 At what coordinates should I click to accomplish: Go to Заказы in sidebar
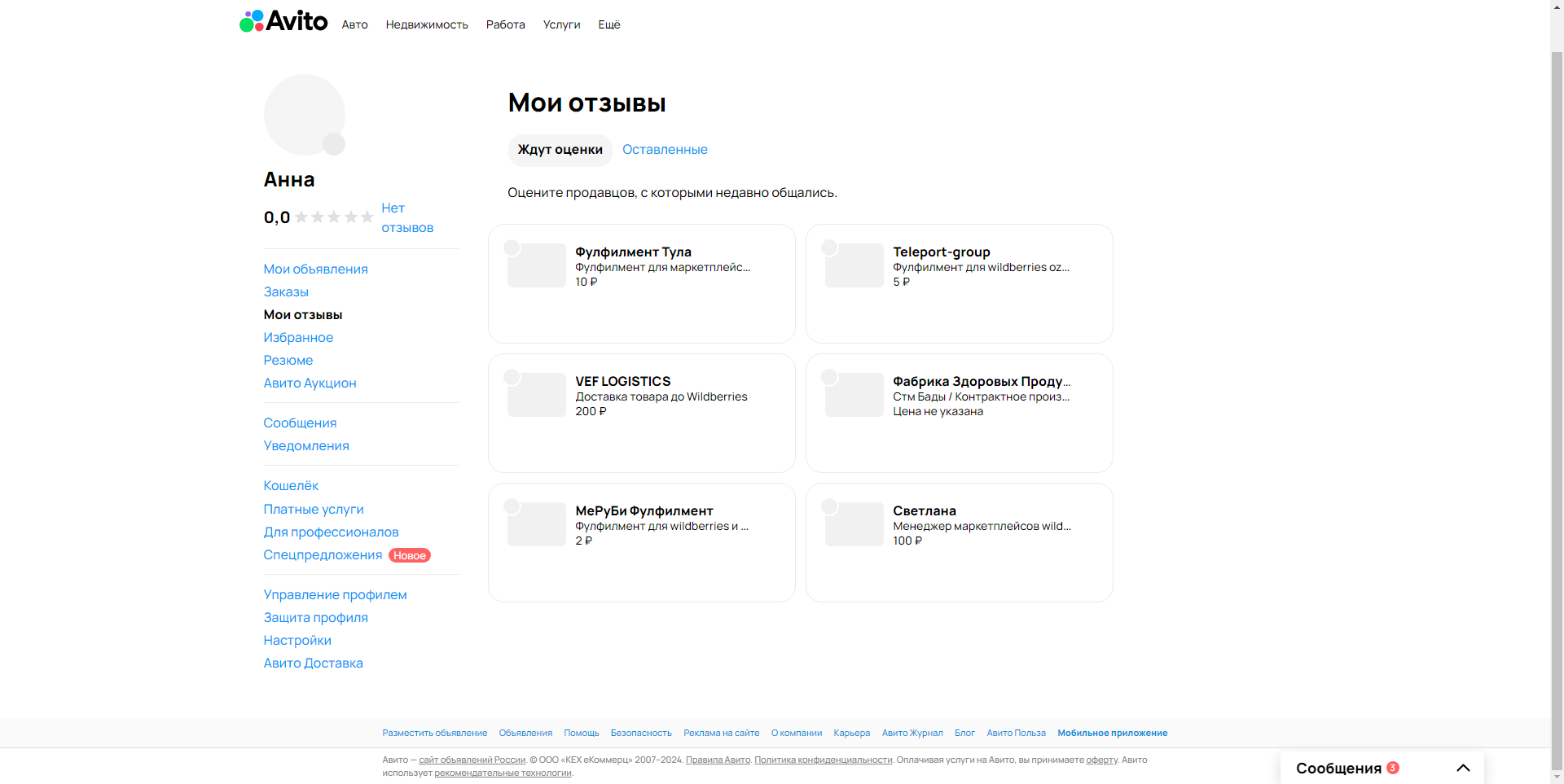tap(286, 292)
